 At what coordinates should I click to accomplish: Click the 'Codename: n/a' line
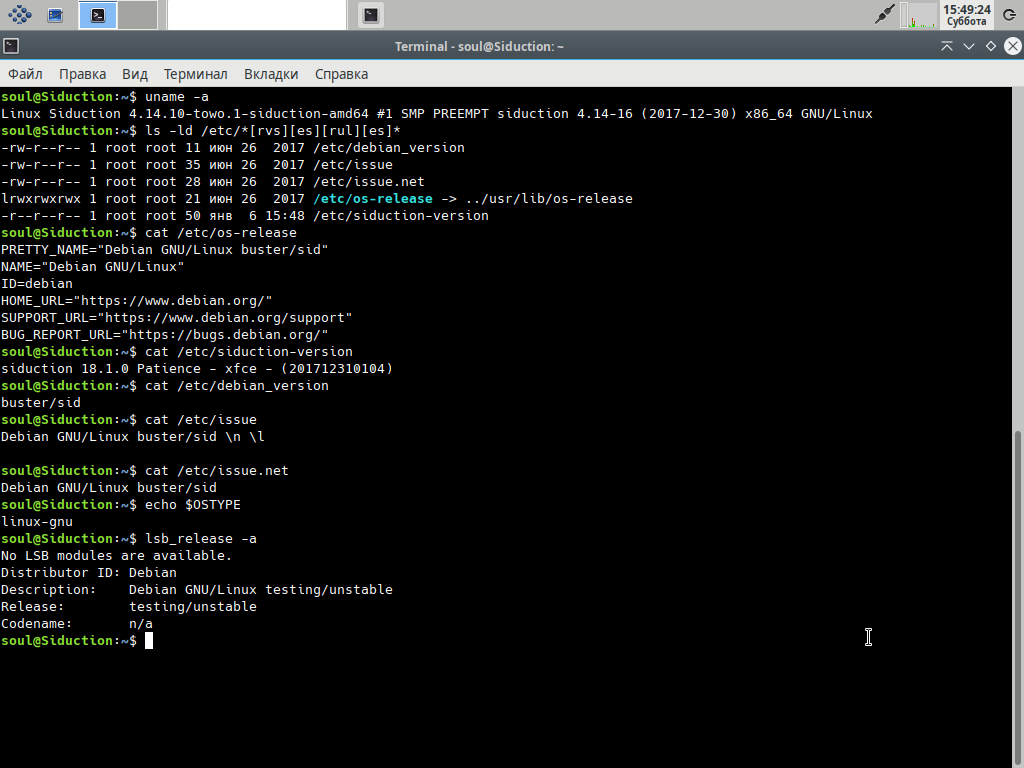coord(76,624)
